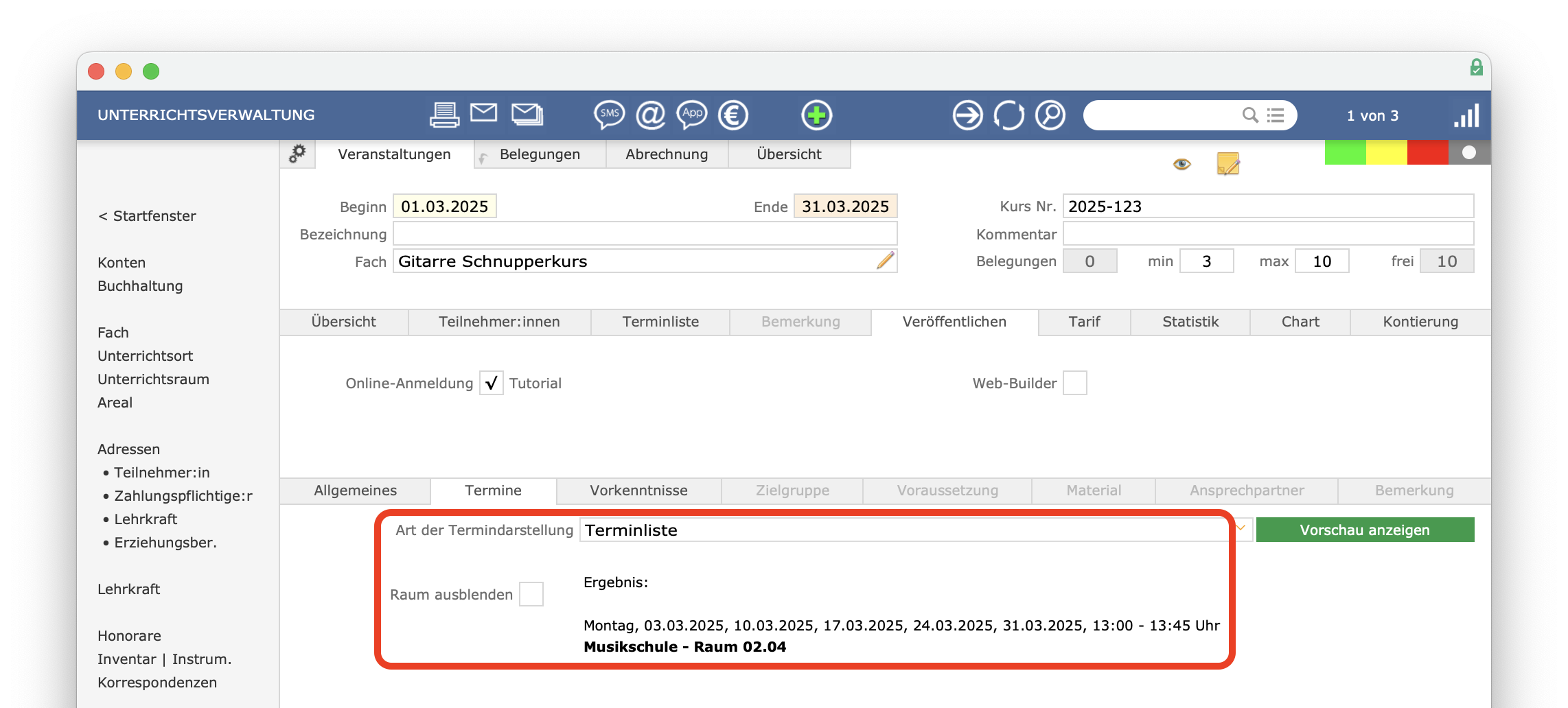This screenshot has width=1568, height=708.
Task: Click the Kommentar input field
Action: pyautogui.click(x=1268, y=233)
